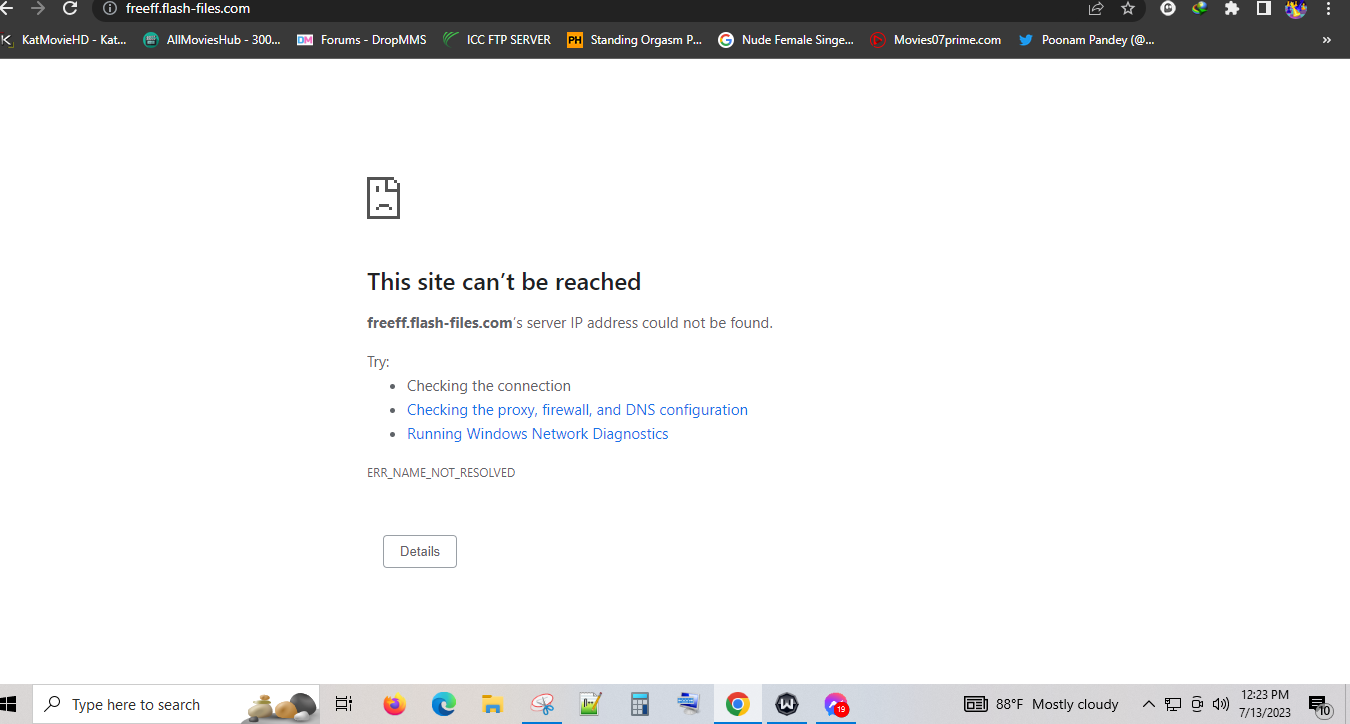Open Messenger with 19 notifications badge
The image size is (1350, 724).
click(x=836, y=704)
